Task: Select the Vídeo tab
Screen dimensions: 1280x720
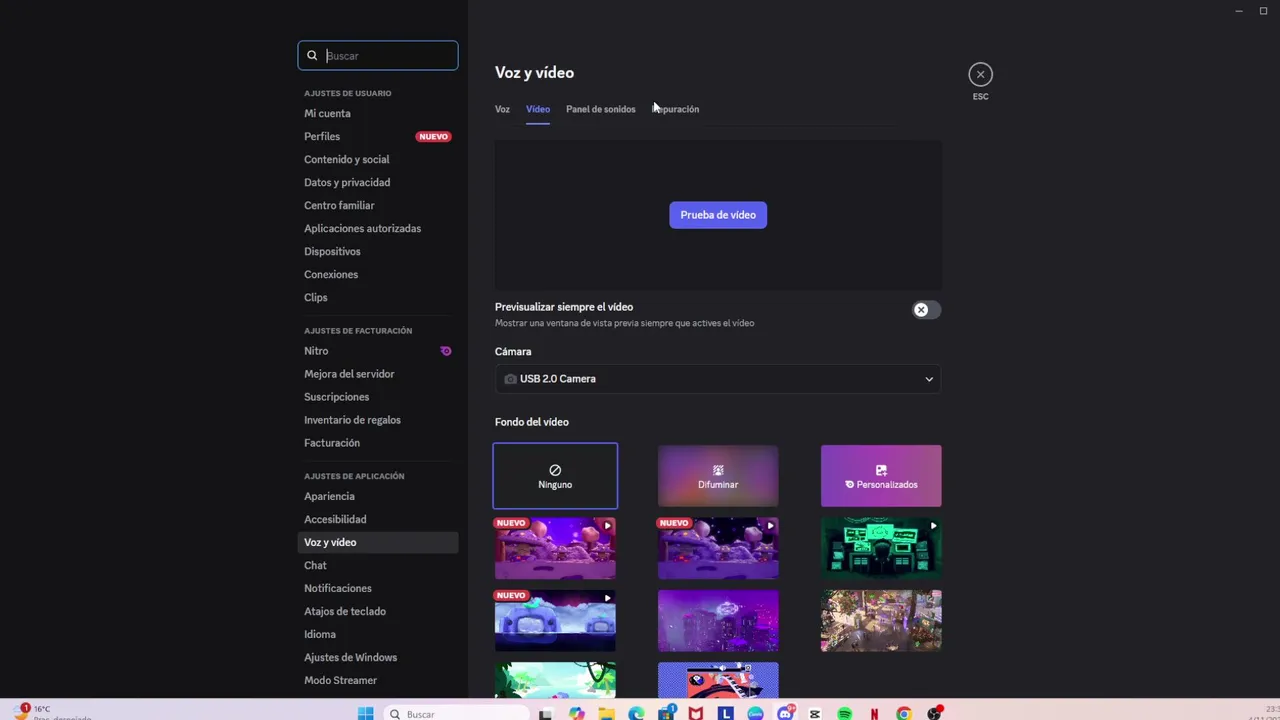Action: click(538, 109)
